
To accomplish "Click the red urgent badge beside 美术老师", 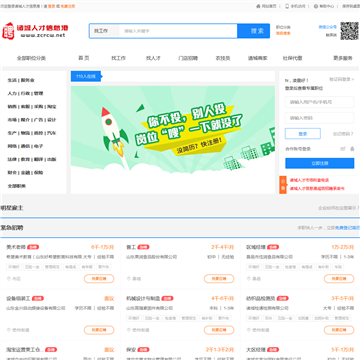I will (x=33, y=247).
